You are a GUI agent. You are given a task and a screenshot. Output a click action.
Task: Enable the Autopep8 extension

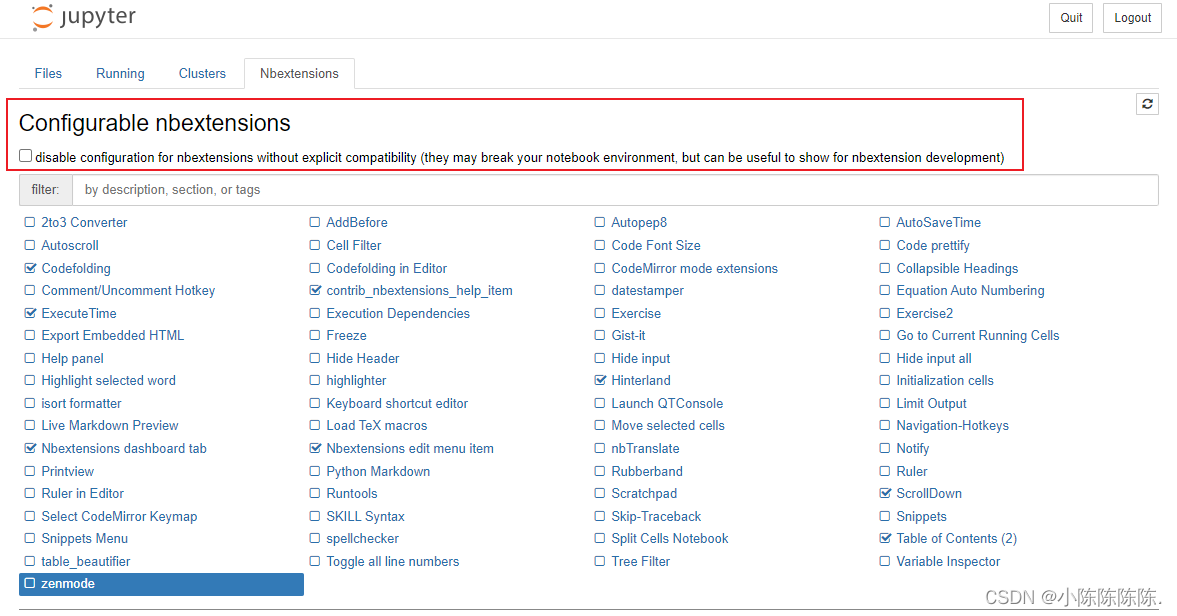coord(599,222)
